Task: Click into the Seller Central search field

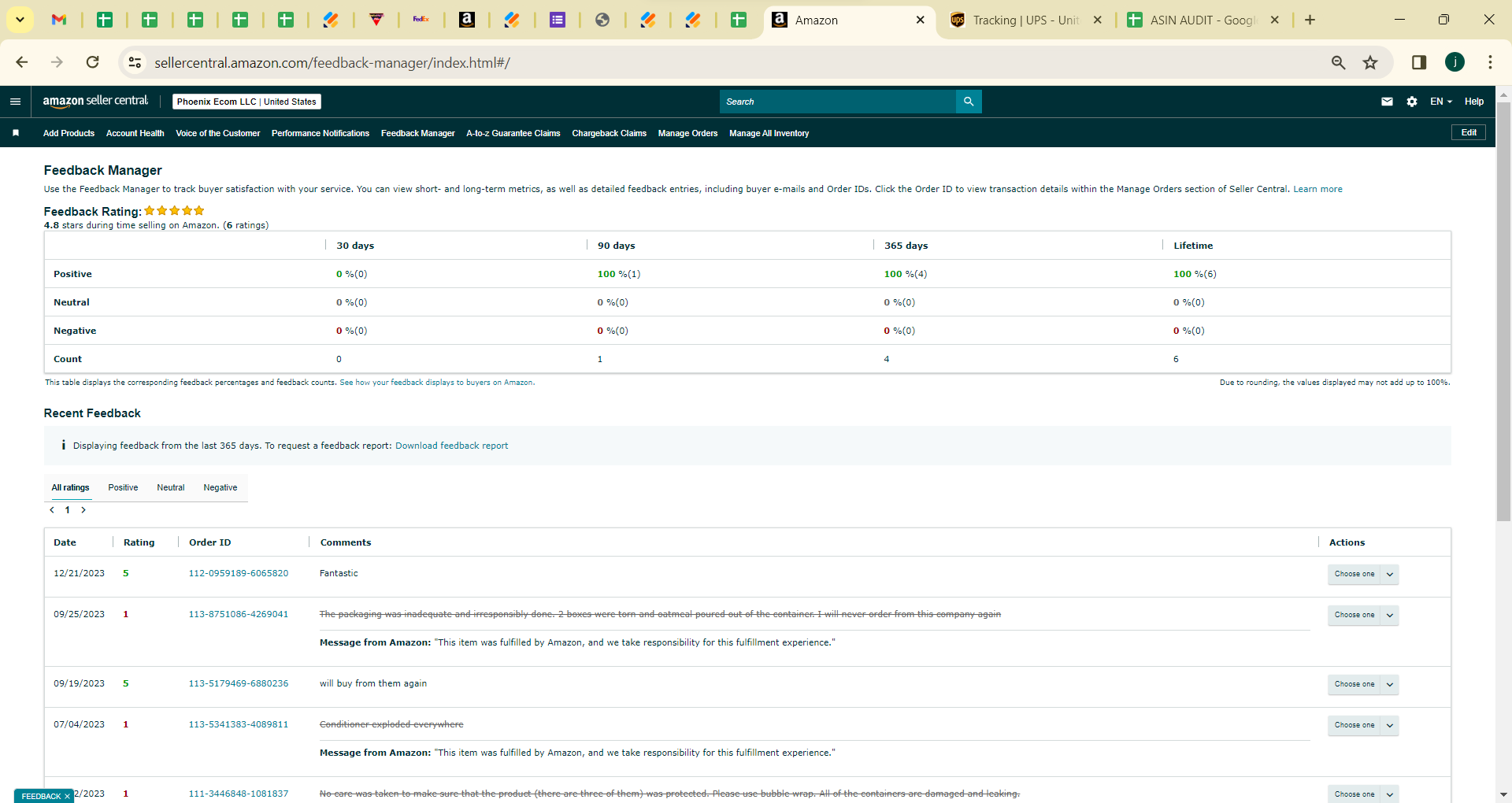Action: pos(838,102)
